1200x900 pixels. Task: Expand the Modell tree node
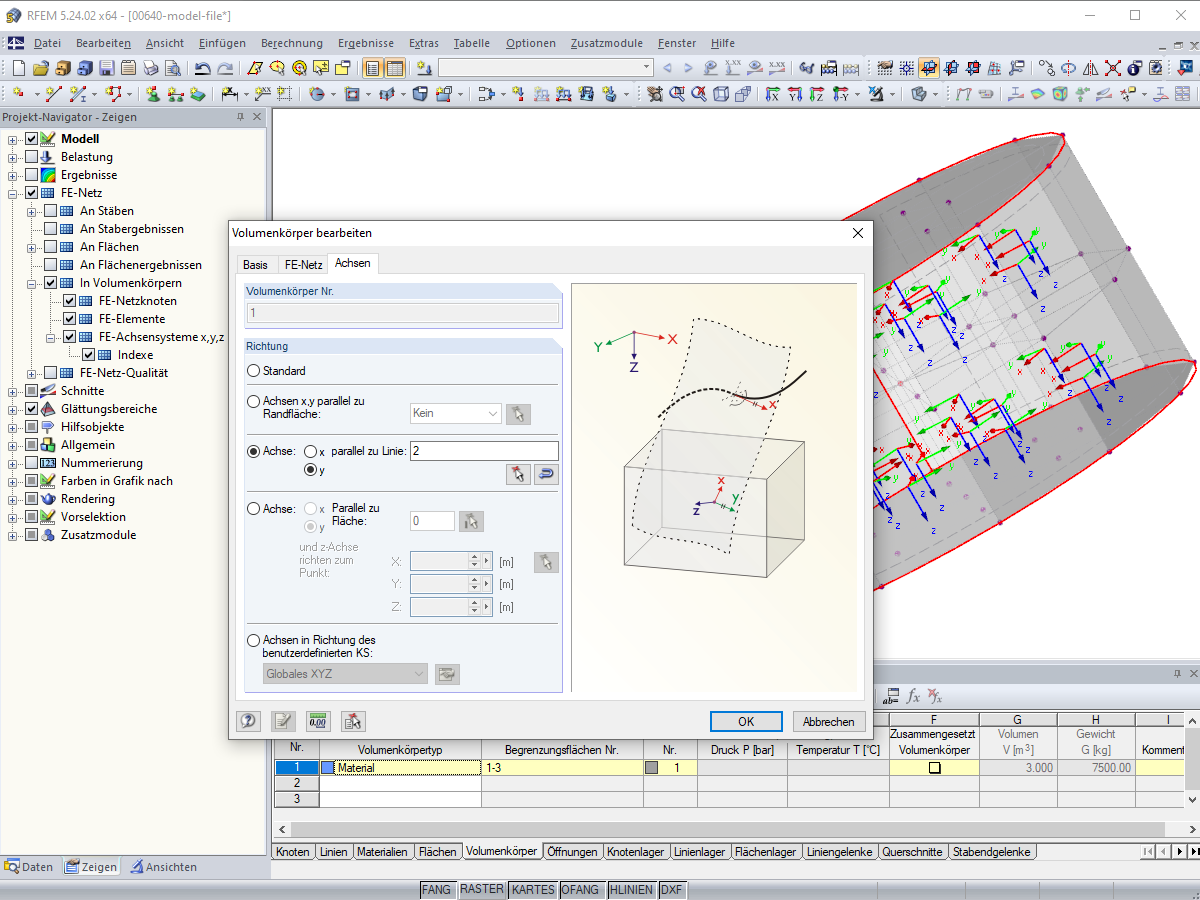[x=13, y=139]
